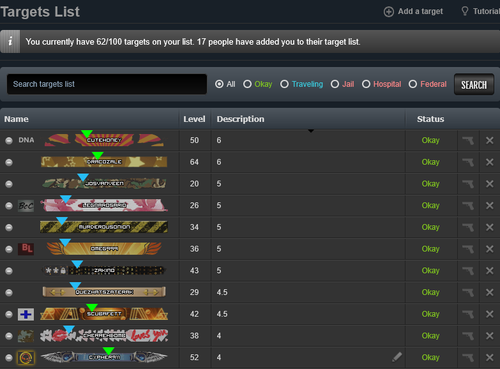This screenshot has width=500, height=369.
Task: Attack the level 50 target CUTEHONEY
Action: pyautogui.click(x=468, y=141)
